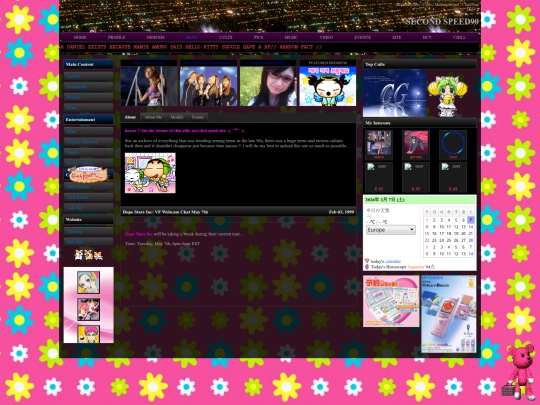
Task: Switch to the Models tab
Action: [x=177, y=117]
